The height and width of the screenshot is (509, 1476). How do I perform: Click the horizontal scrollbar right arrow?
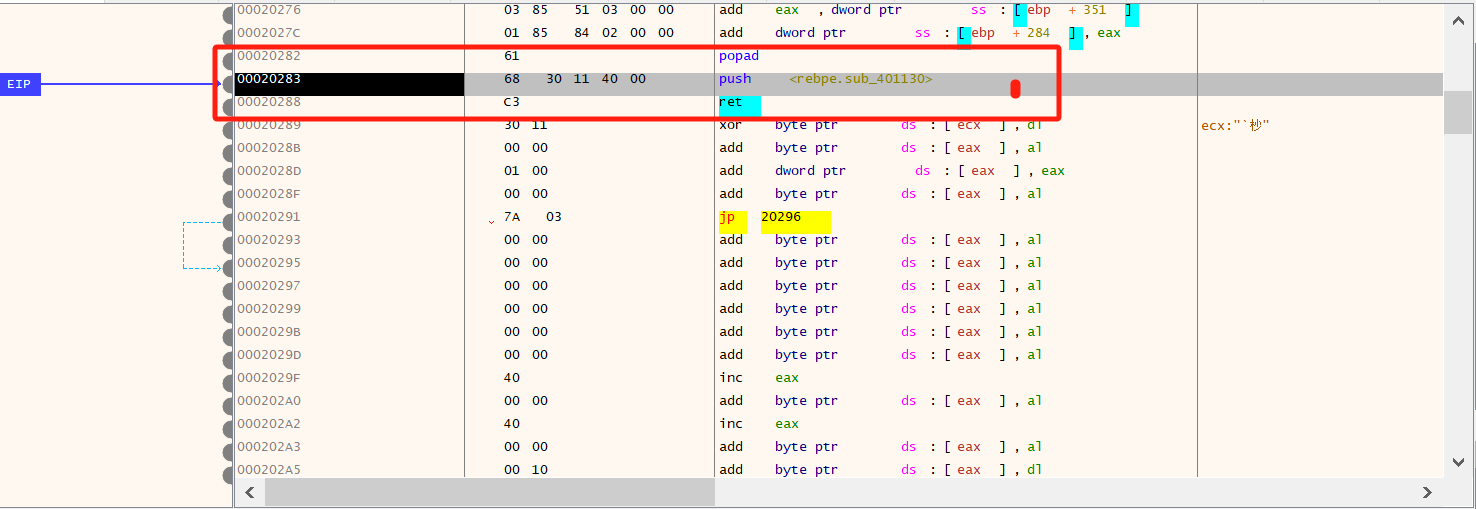pyautogui.click(x=1428, y=493)
